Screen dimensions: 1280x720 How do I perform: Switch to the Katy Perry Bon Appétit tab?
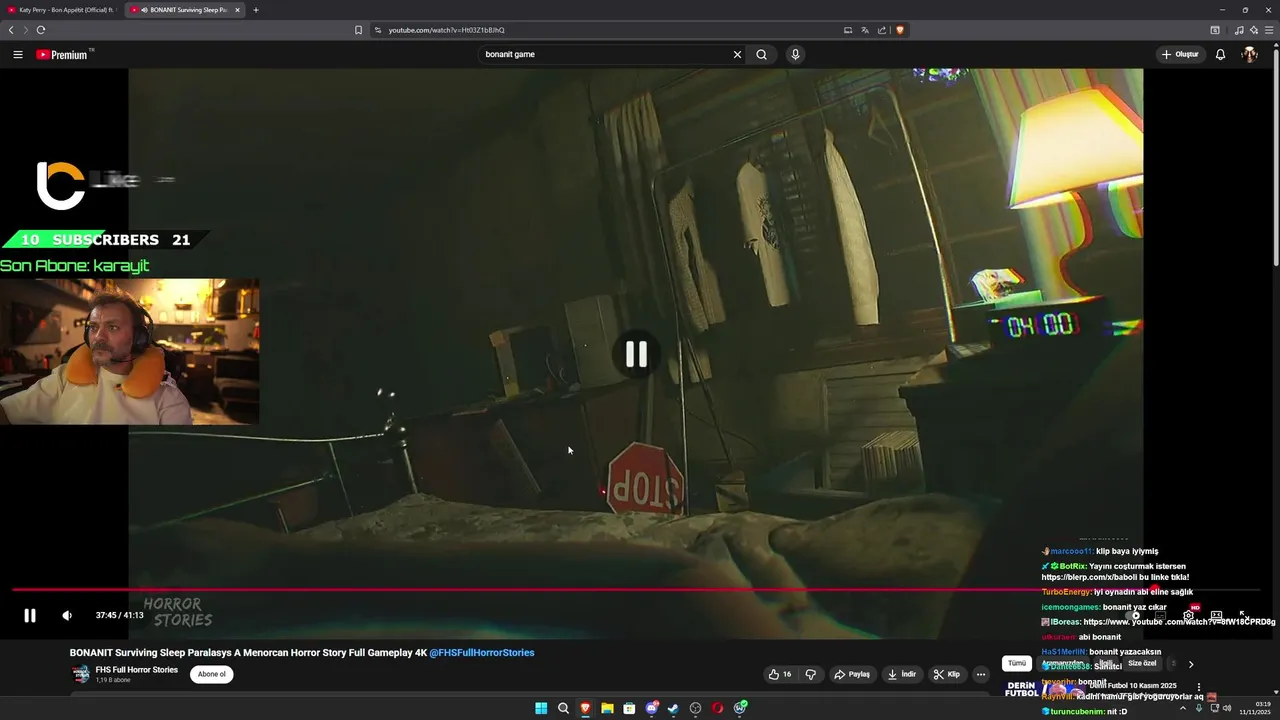point(62,10)
